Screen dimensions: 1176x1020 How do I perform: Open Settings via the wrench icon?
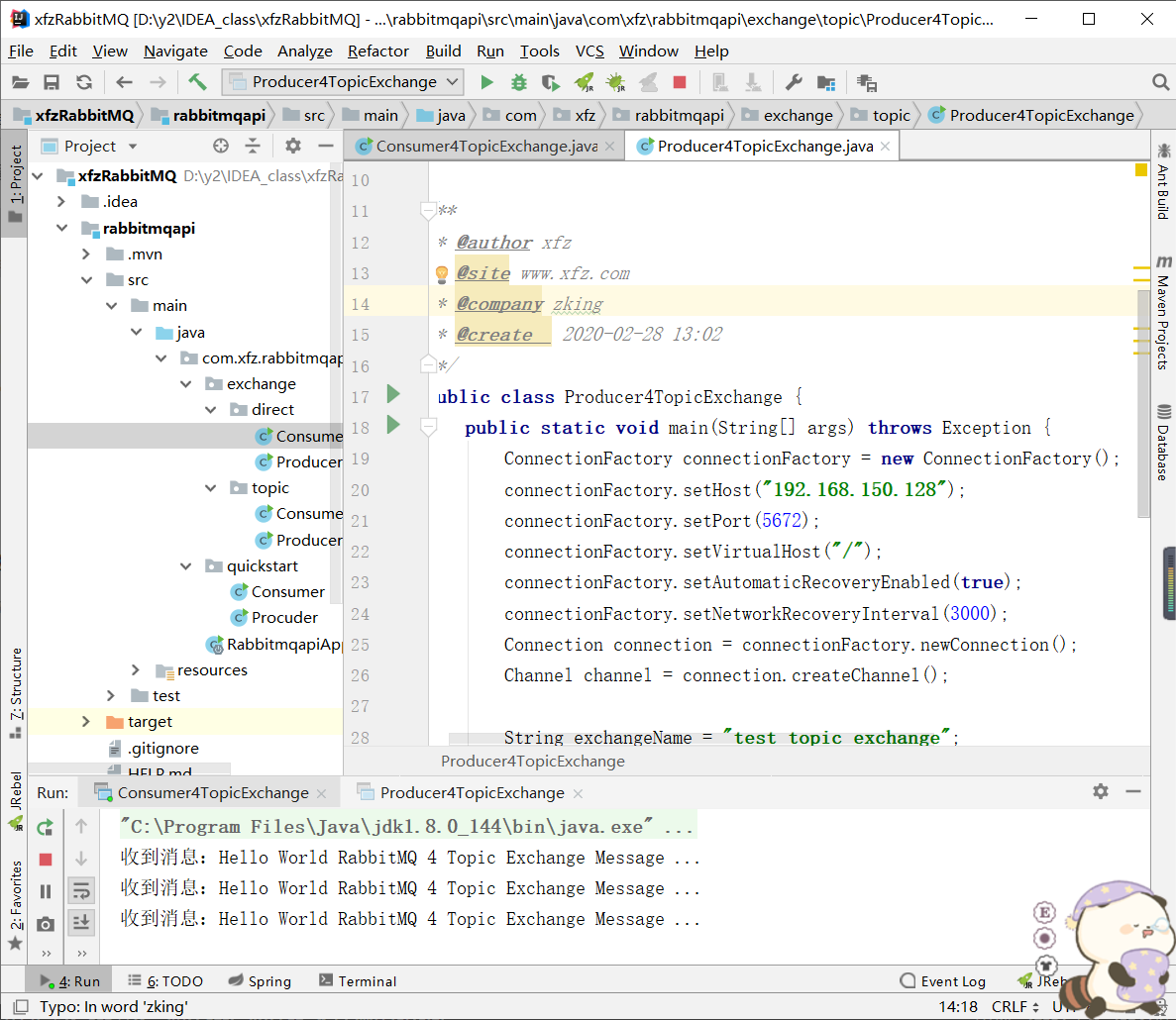(x=794, y=82)
